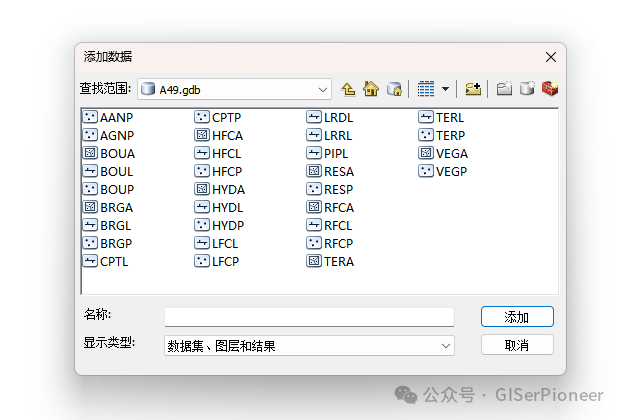Select CPTP point feature class
The width and height of the screenshot is (623, 420).
pos(218,118)
